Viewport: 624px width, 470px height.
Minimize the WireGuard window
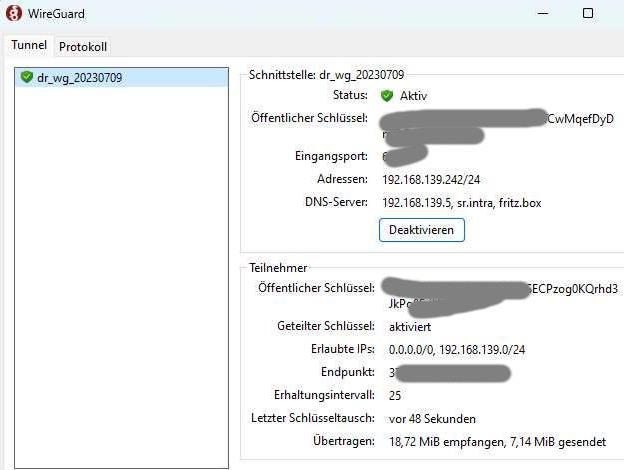[543, 14]
